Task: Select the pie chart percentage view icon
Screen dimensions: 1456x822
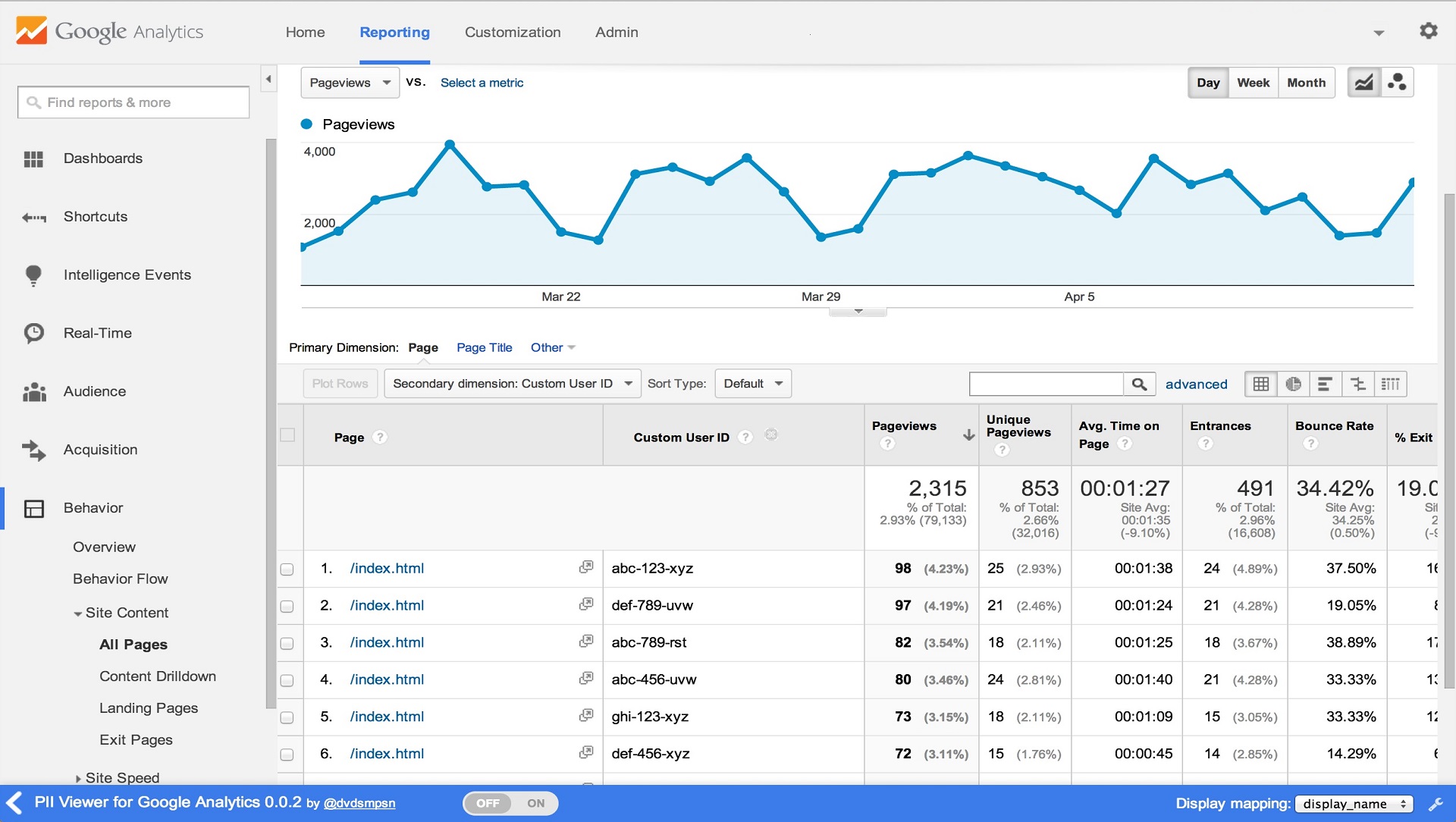Action: [x=1293, y=384]
